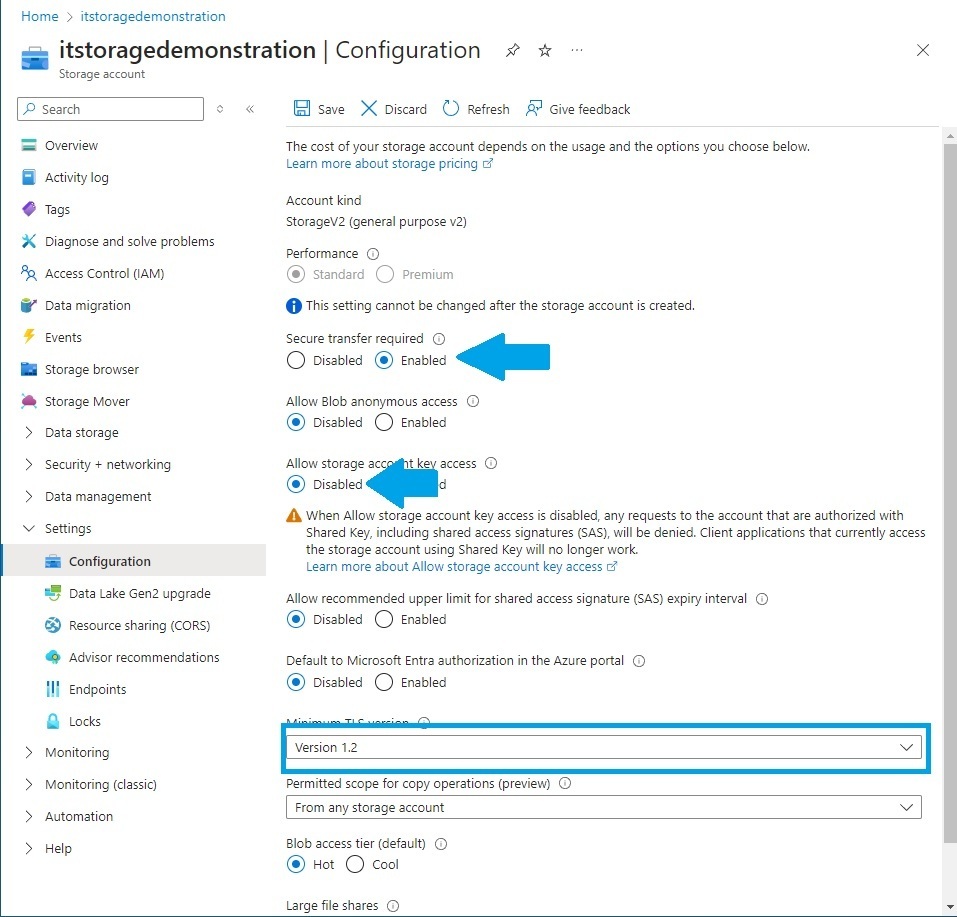The image size is (957, 917).
Task: Click the Refresh circular arrow icon
Action: [x=450, y=109]
